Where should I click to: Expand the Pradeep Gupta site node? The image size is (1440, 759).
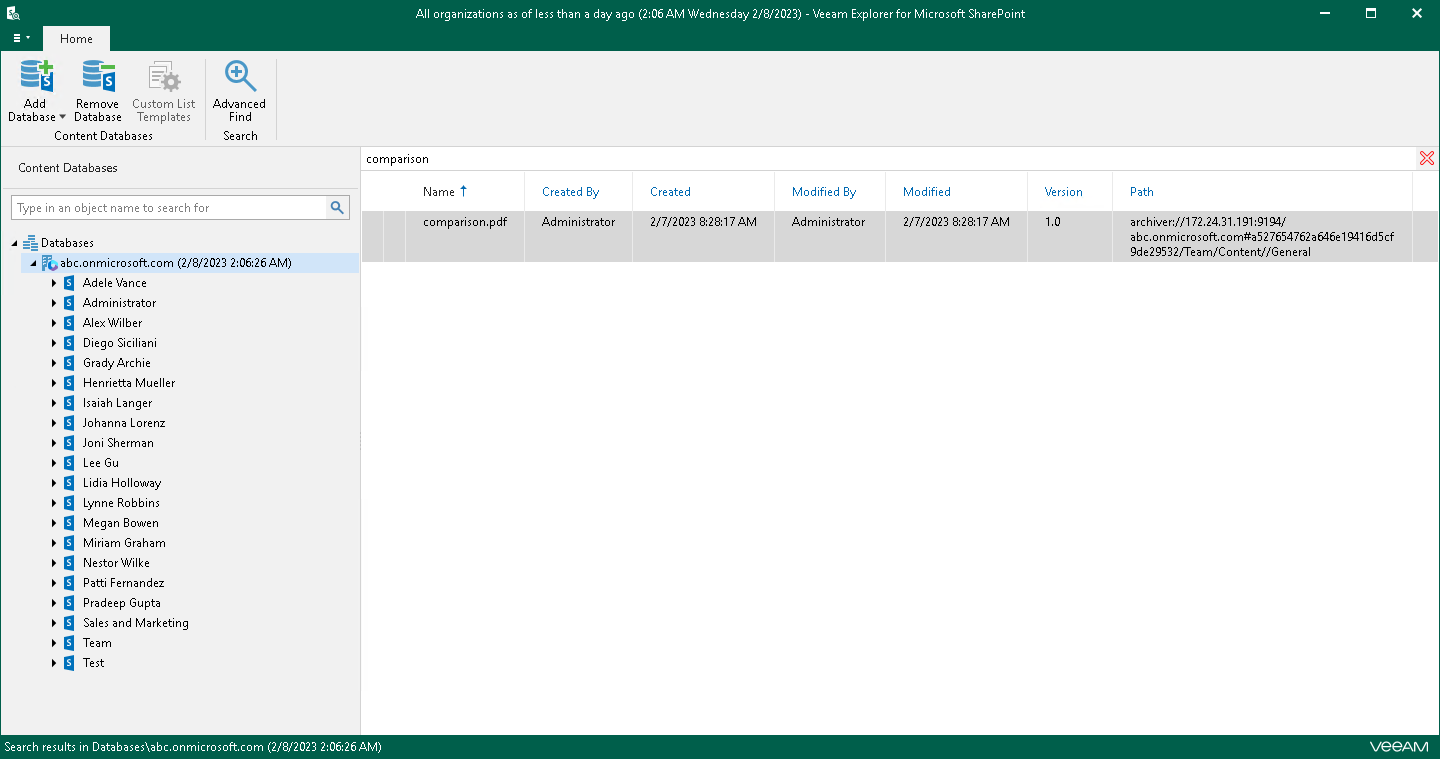click(54, 603)
